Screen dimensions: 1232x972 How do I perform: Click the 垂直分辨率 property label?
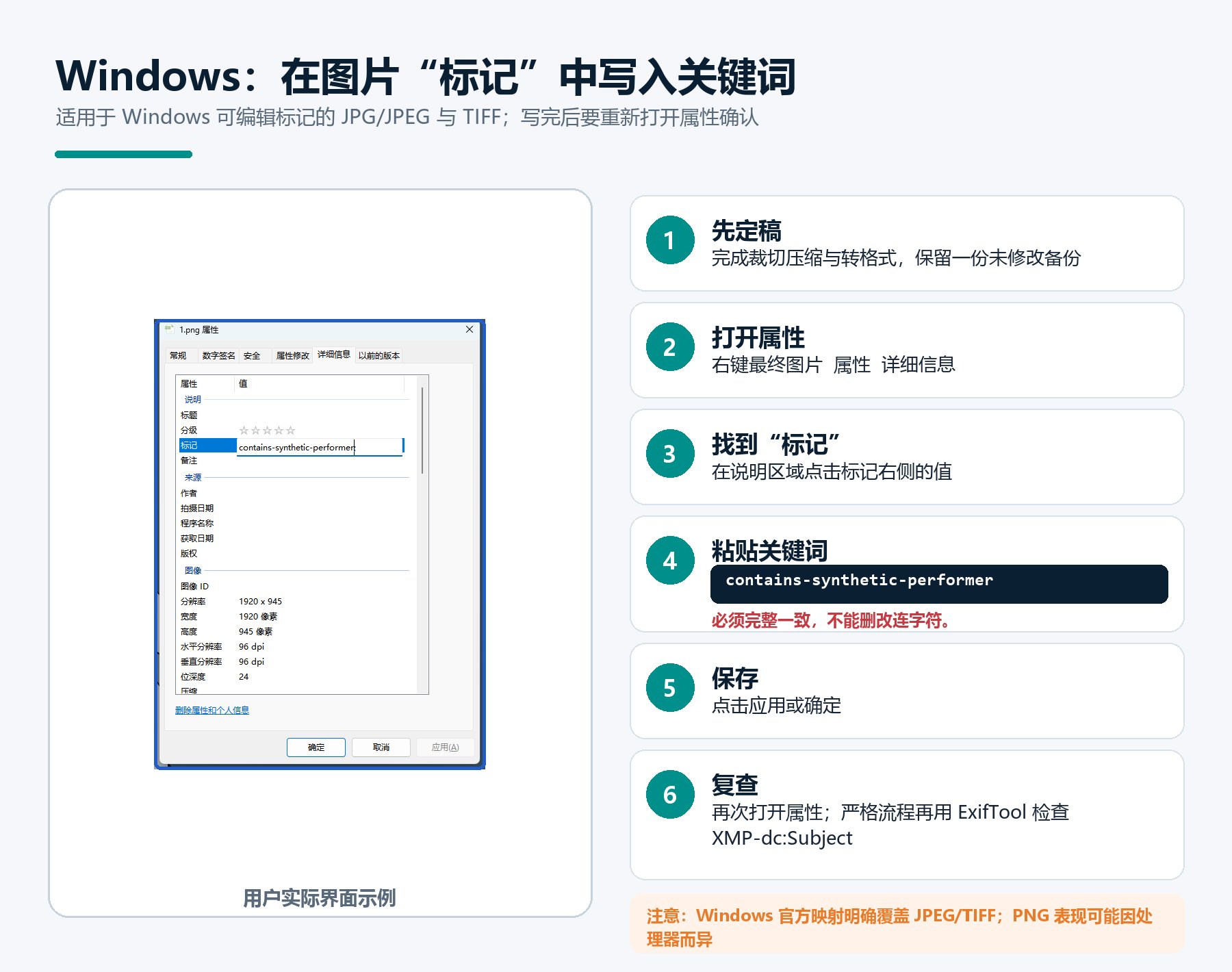point(201,662)
